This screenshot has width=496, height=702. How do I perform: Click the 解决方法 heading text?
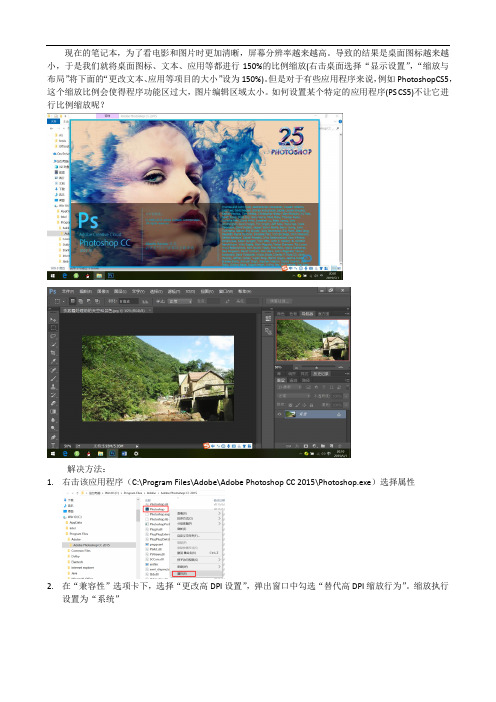86,469
